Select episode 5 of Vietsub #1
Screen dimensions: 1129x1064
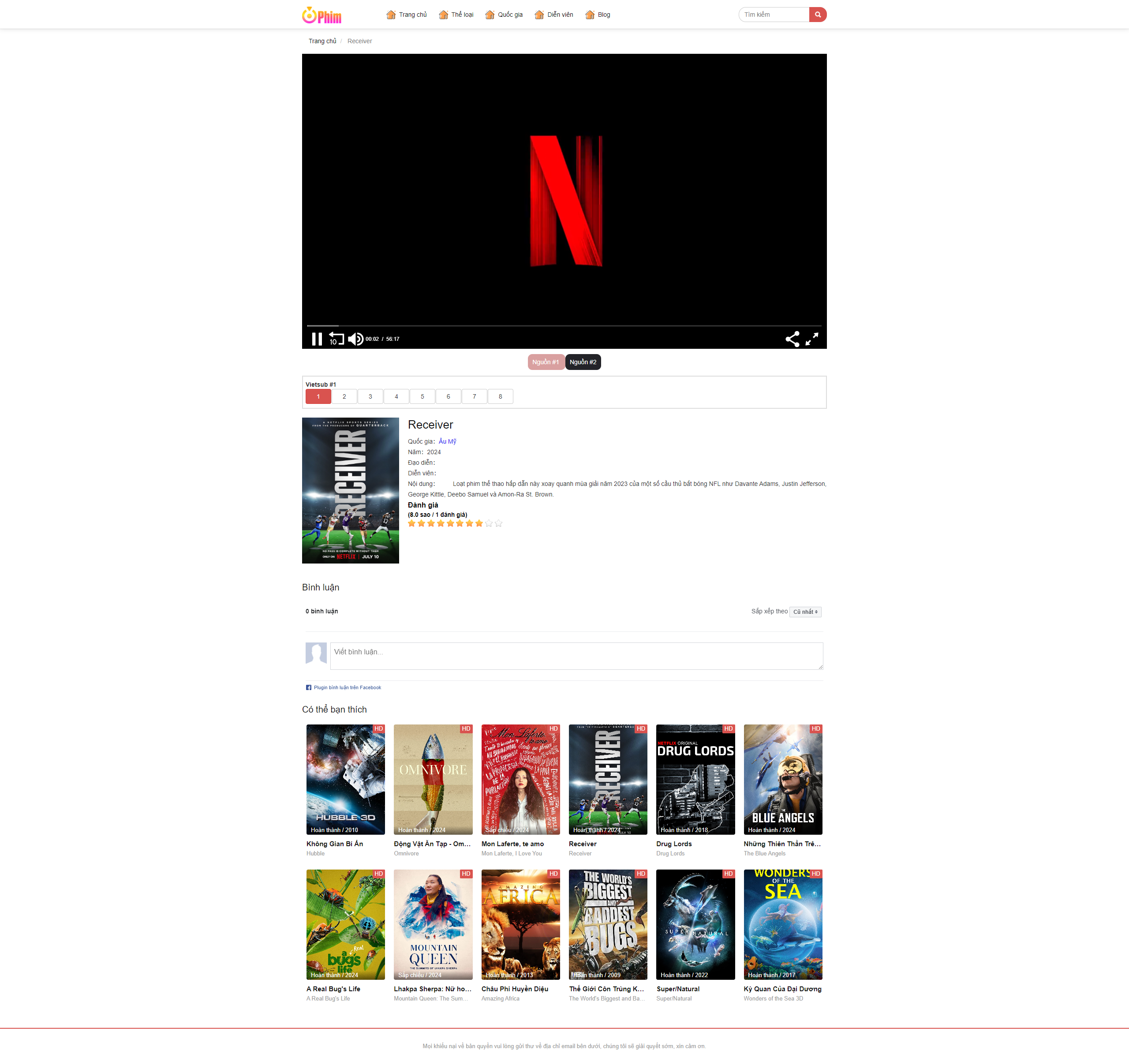tap(422, 396)
